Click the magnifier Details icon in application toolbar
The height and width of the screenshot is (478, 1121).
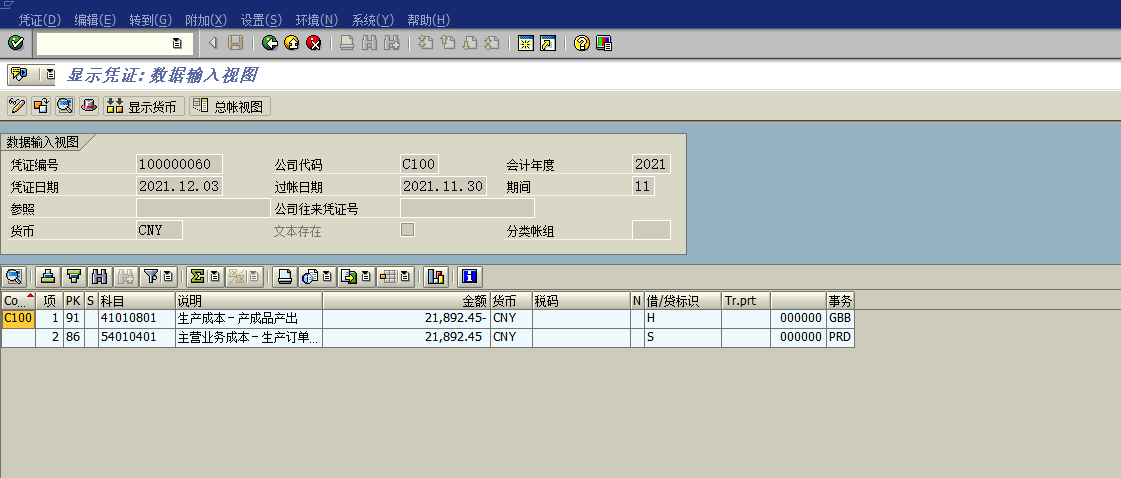(65, 106)
